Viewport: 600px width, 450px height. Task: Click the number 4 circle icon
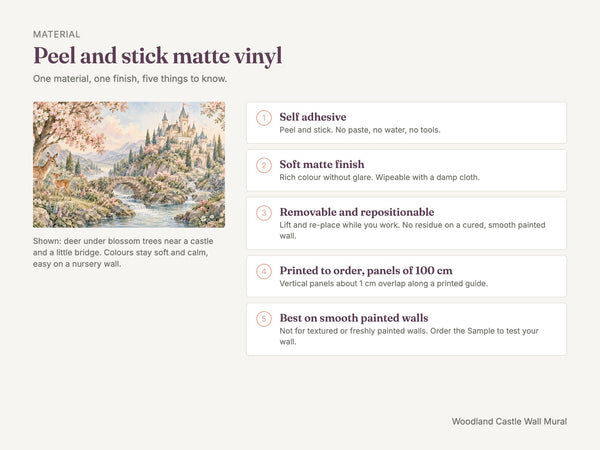point(264,271)
